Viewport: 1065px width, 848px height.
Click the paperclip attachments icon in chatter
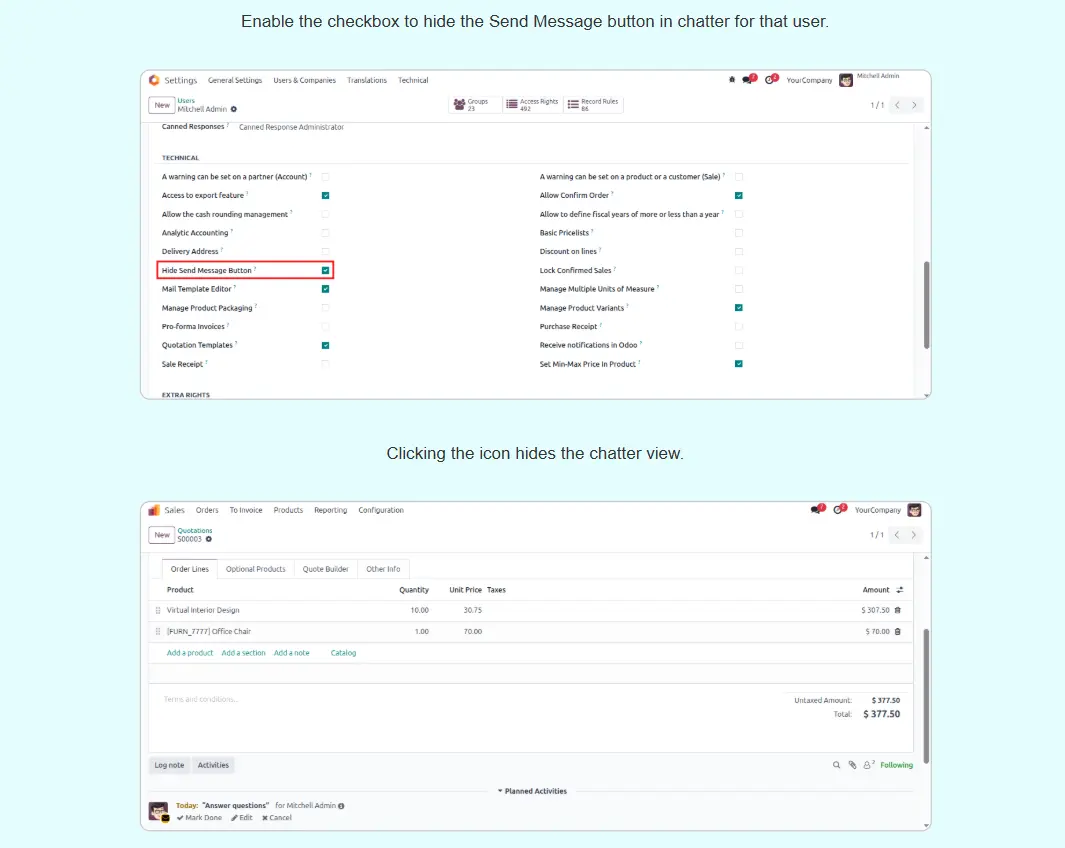point(852,765)
